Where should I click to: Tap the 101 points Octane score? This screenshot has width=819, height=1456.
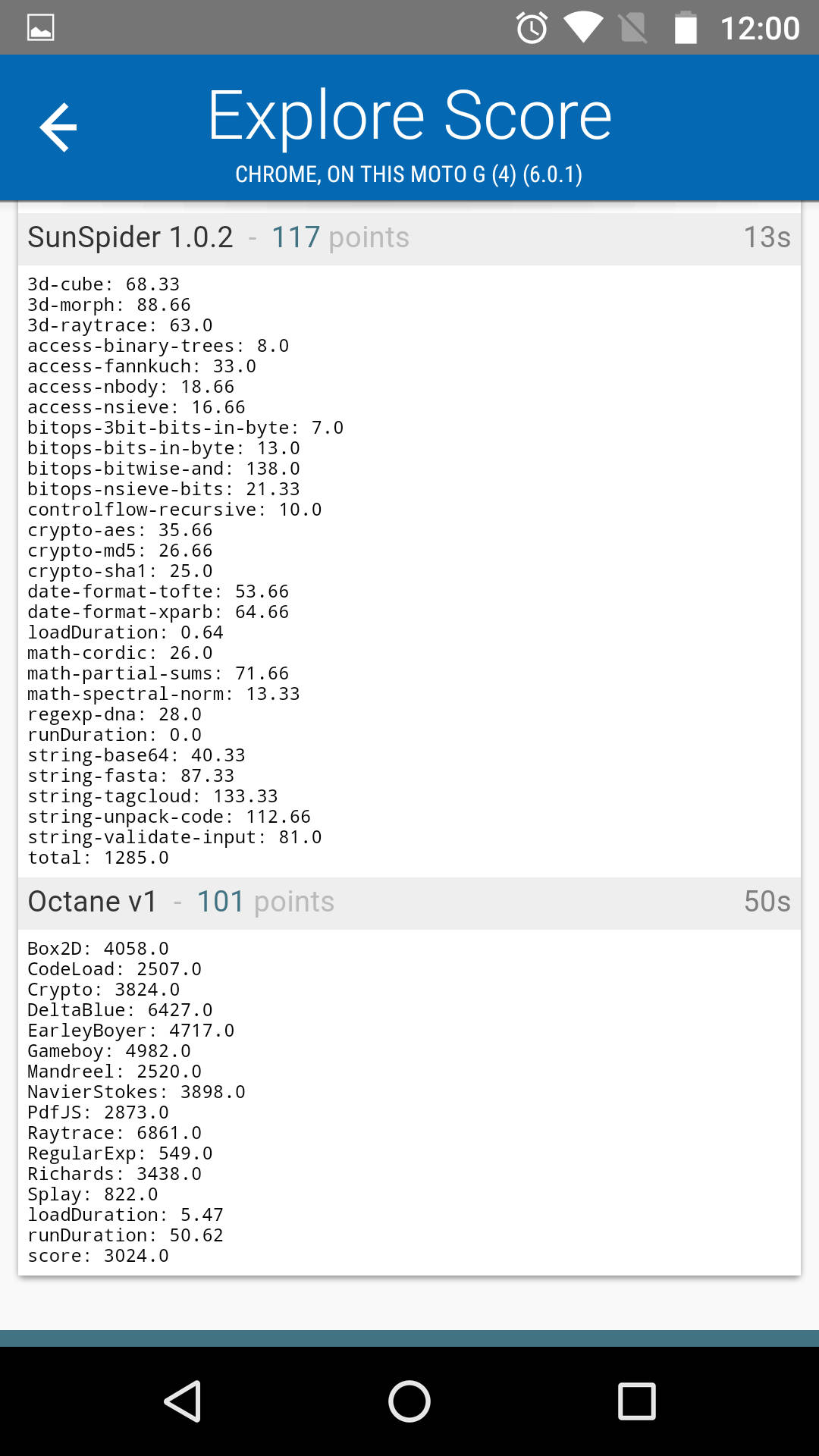tap(265, 902)
